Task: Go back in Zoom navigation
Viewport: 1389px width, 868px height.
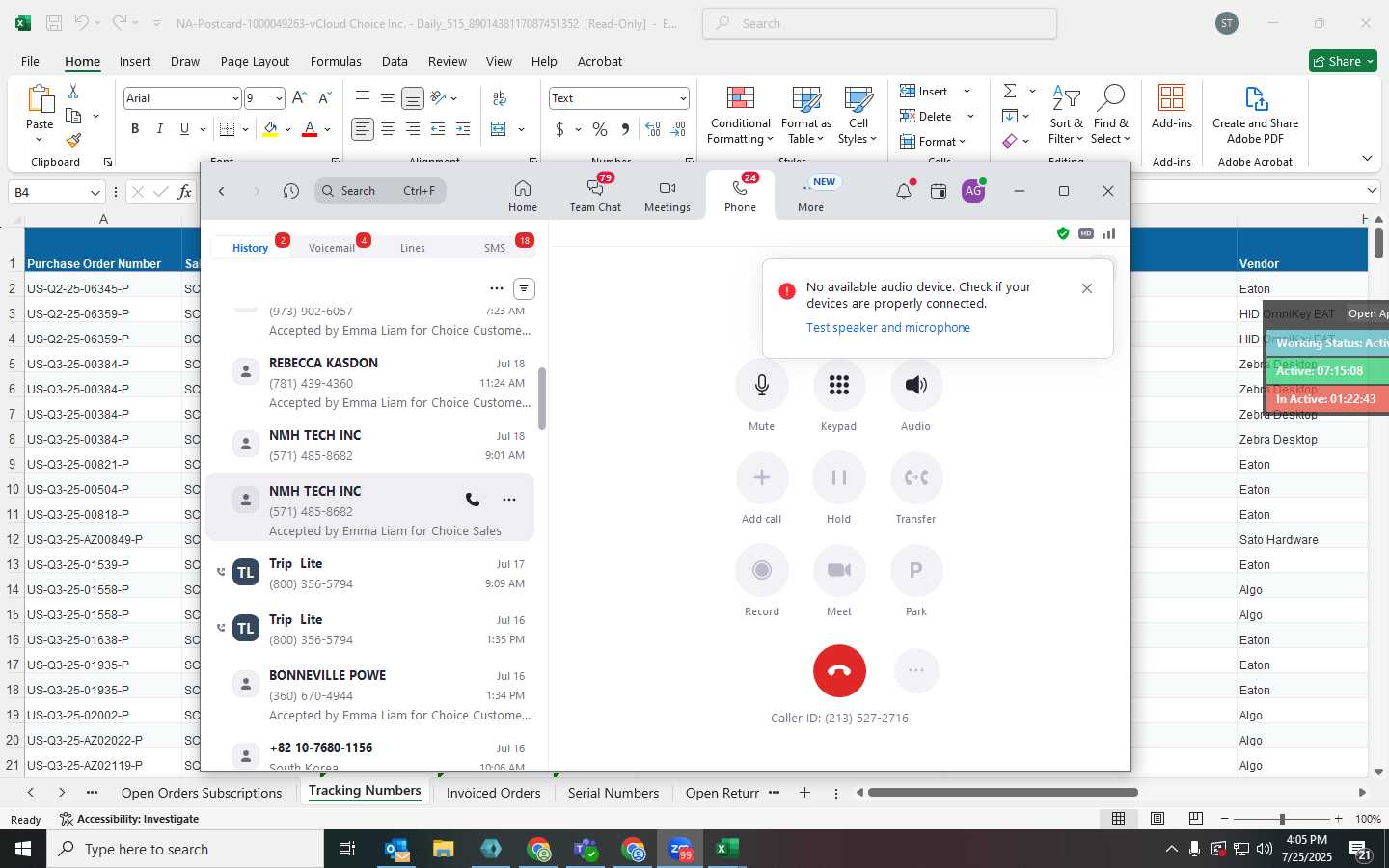Action: 222,191
